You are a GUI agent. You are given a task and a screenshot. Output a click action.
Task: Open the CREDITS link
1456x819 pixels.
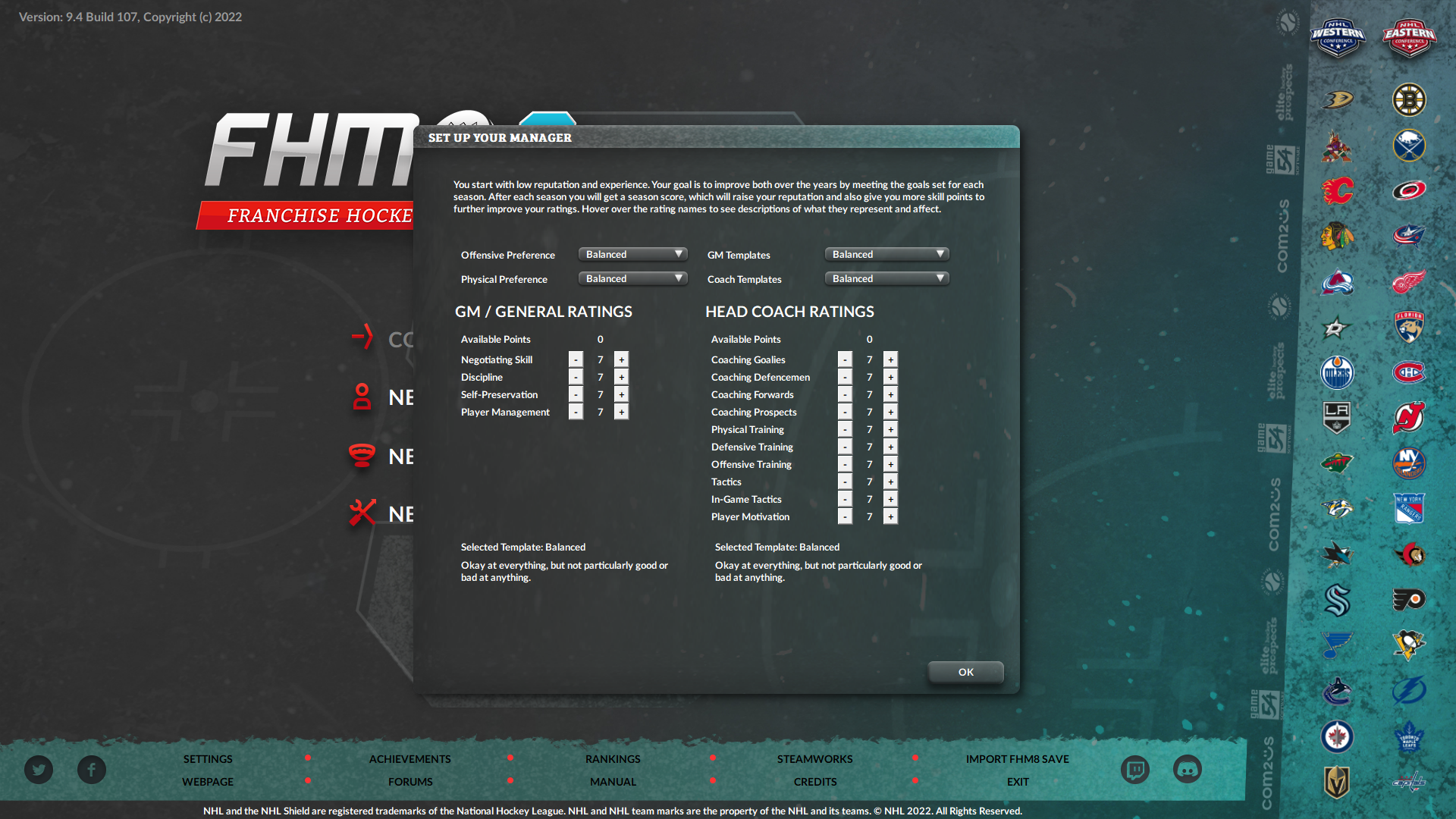tap(815, 782)
